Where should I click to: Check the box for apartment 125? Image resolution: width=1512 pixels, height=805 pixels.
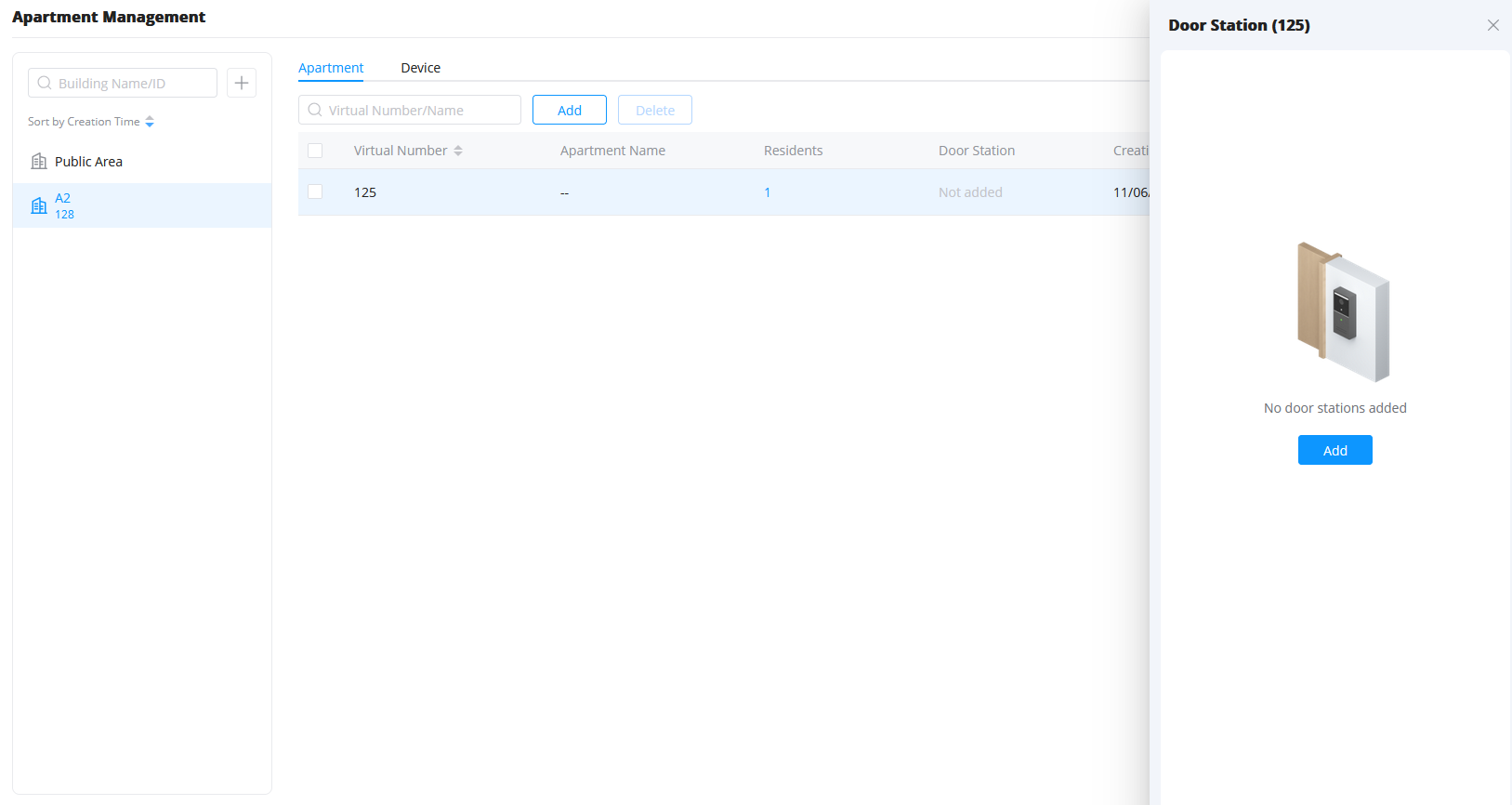click(315, 191)
